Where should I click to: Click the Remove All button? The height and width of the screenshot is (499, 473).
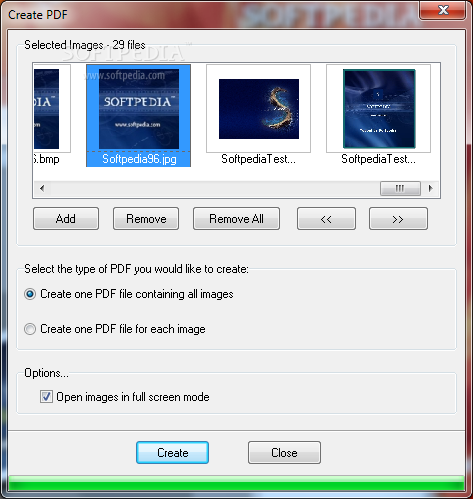click(x=236, y=219)
